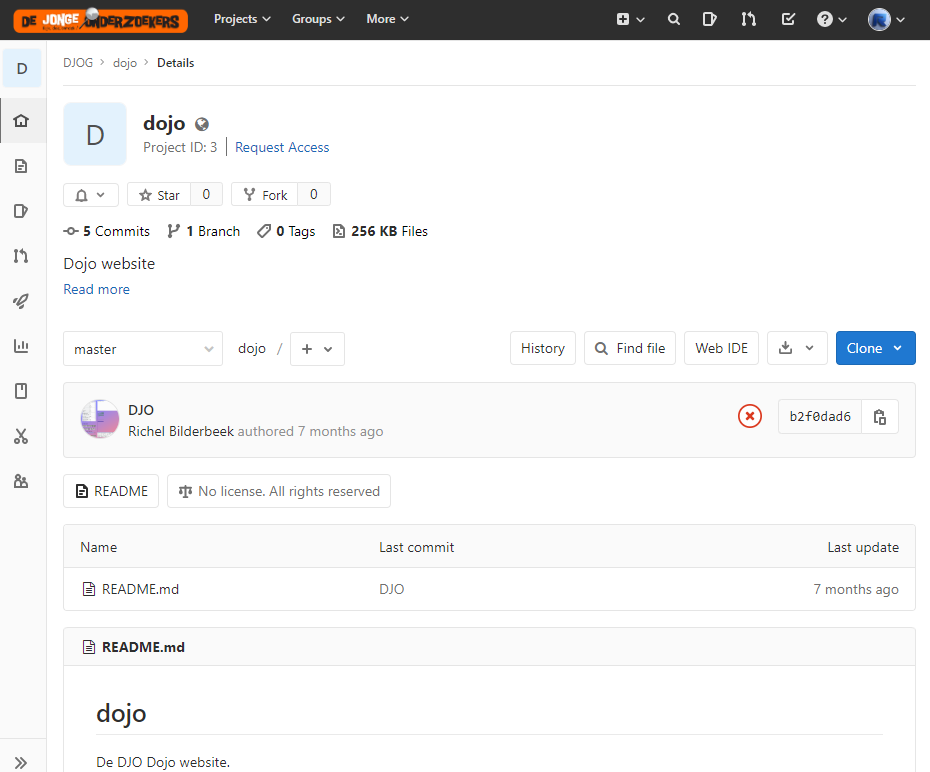This screenshot has height=772, width=930.
Task: Launch the Web IDE
Action: pos(721,348)
